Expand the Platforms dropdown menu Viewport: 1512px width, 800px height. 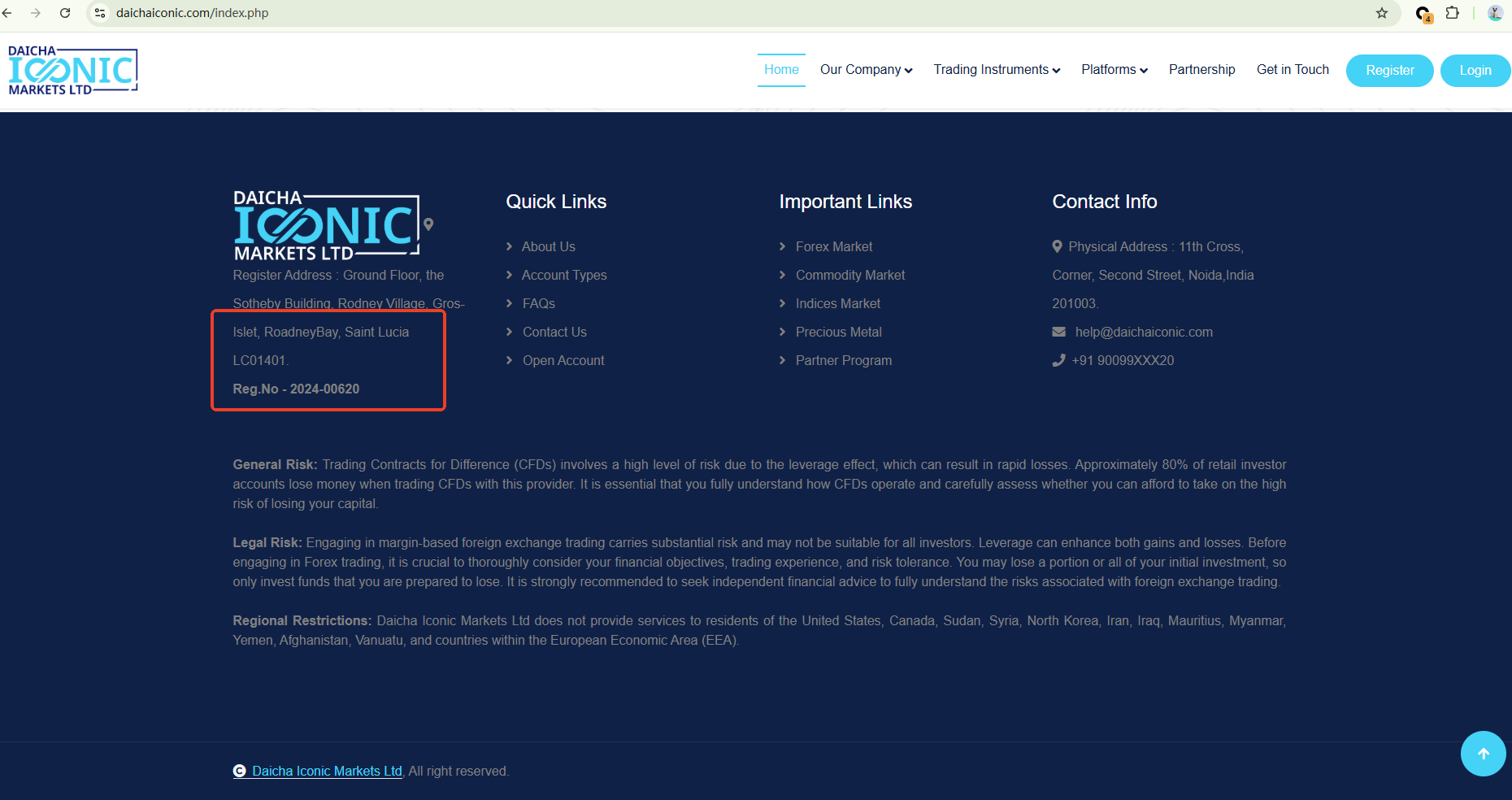[x=1114, y=70]
